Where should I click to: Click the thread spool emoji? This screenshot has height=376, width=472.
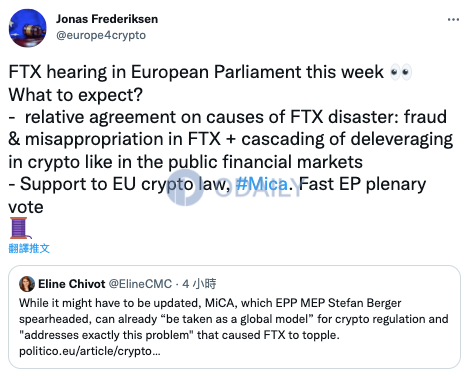tap(19, 228)
